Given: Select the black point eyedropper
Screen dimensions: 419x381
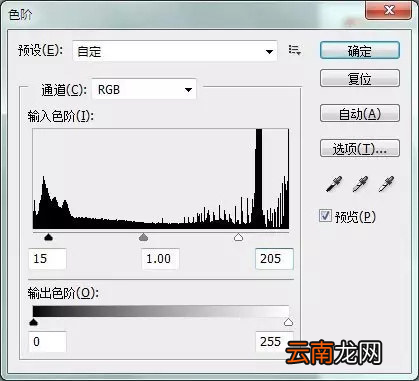Looking at the screenshot, I should click(334, 184).
